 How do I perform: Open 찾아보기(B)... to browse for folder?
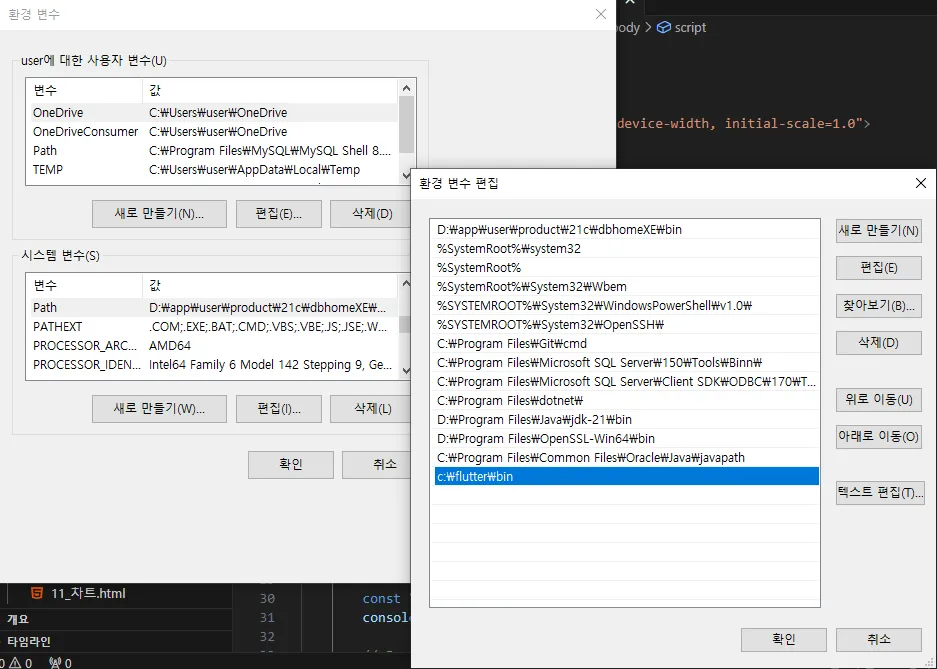coord(878,306)
